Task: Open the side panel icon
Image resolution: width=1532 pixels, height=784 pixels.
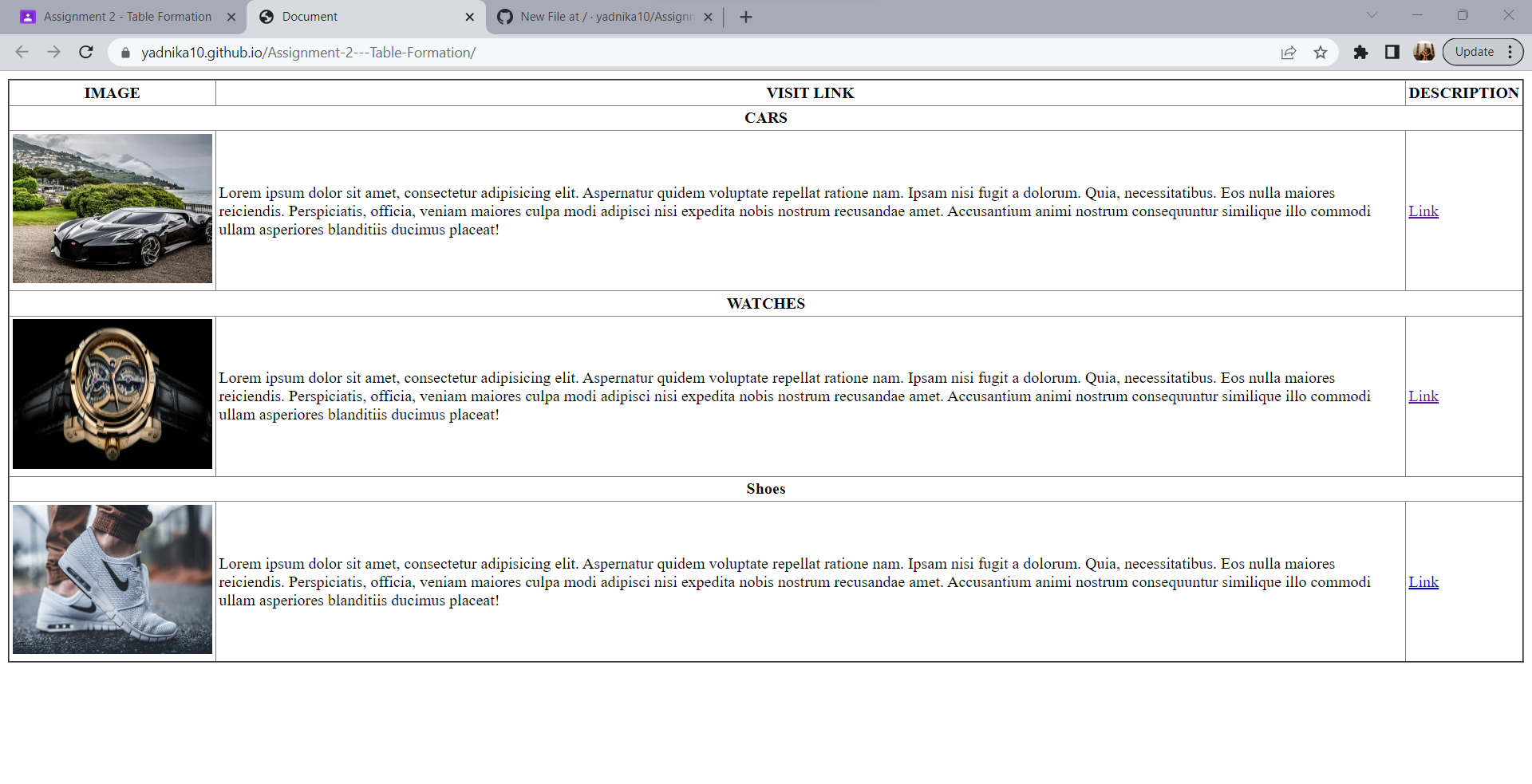Action: (x=1392, y=53)
